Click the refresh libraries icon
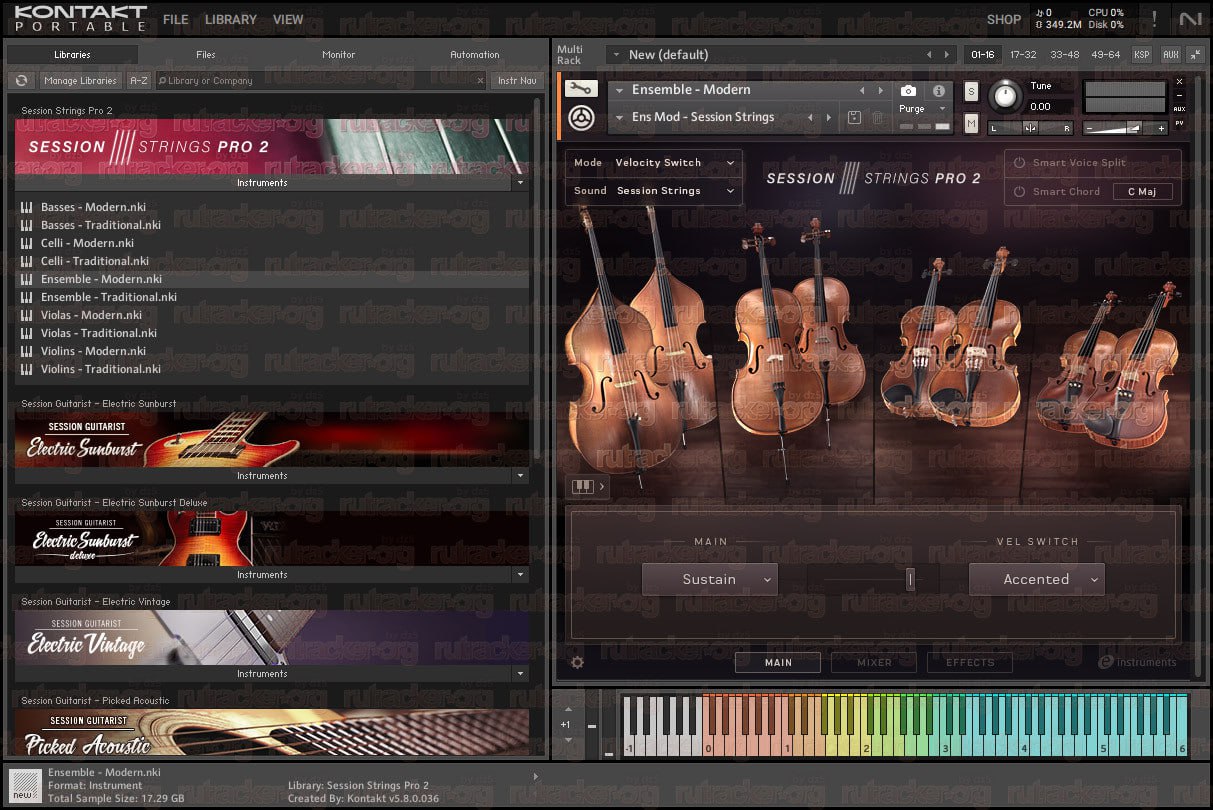 click(21, 81)
